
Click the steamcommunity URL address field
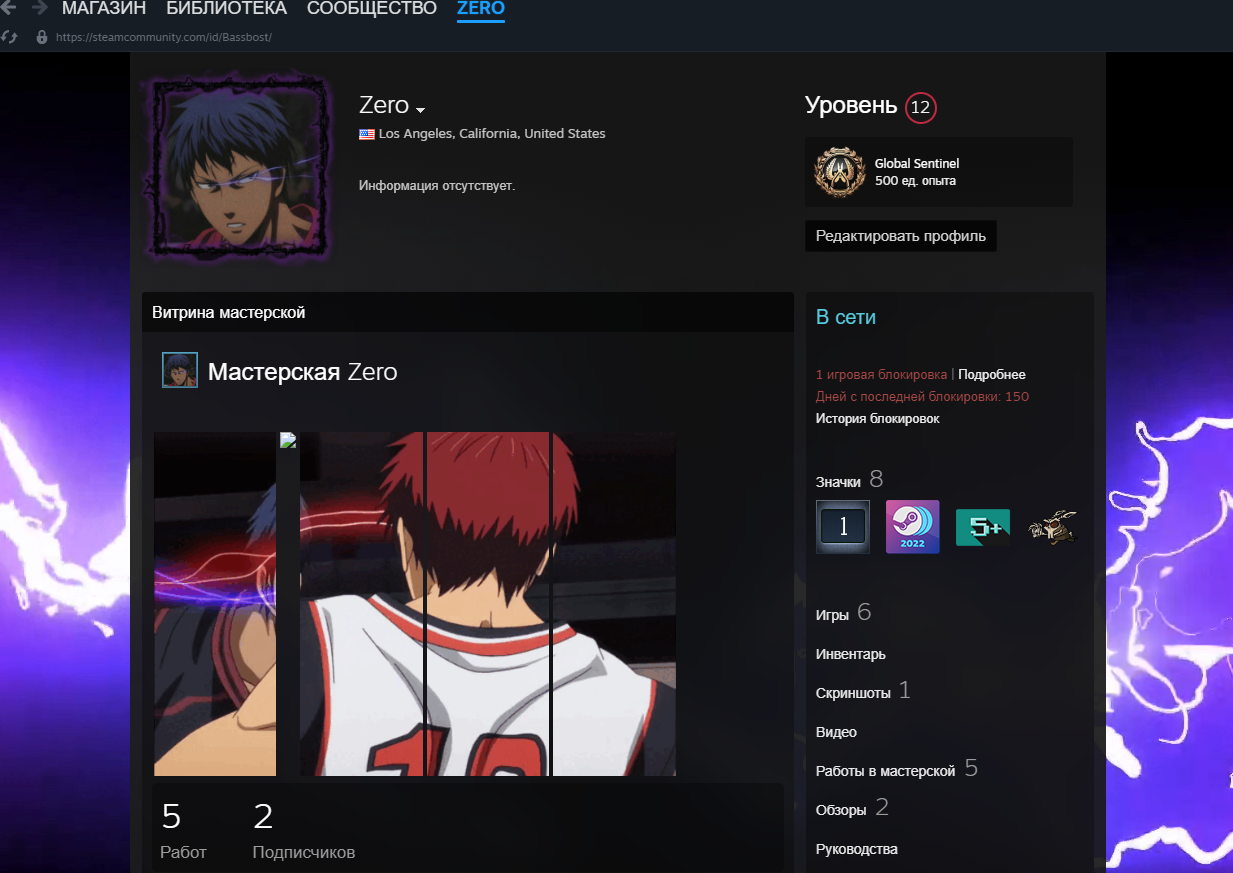click(x=164, y=37)
